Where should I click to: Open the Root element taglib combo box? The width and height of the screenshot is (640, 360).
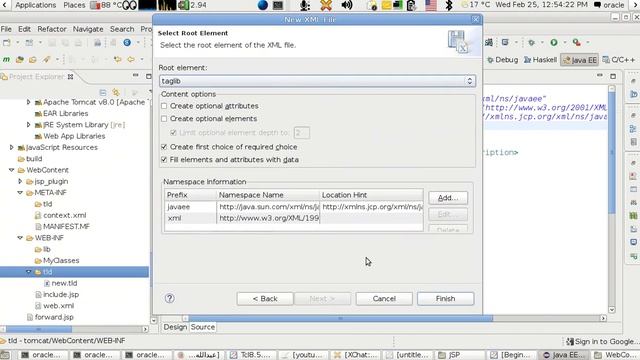point(317,81)
